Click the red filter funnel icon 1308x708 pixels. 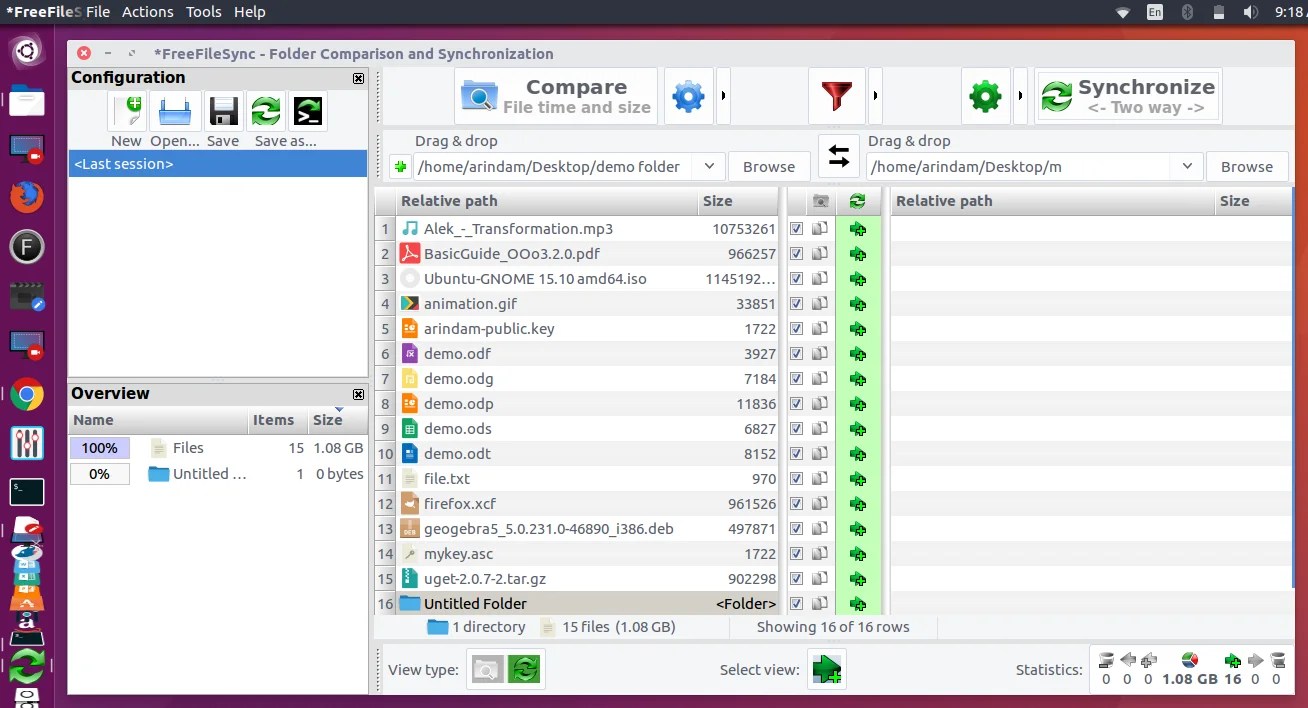[836, 97]
